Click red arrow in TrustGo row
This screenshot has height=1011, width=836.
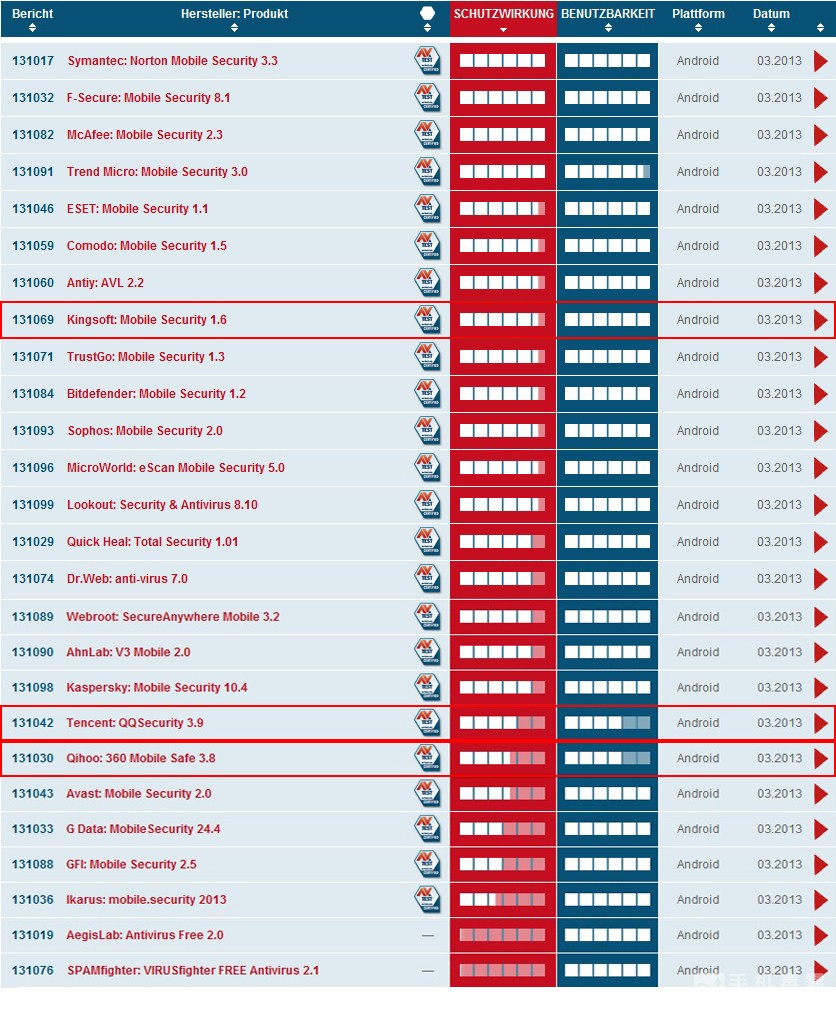[x=821, y=357]
